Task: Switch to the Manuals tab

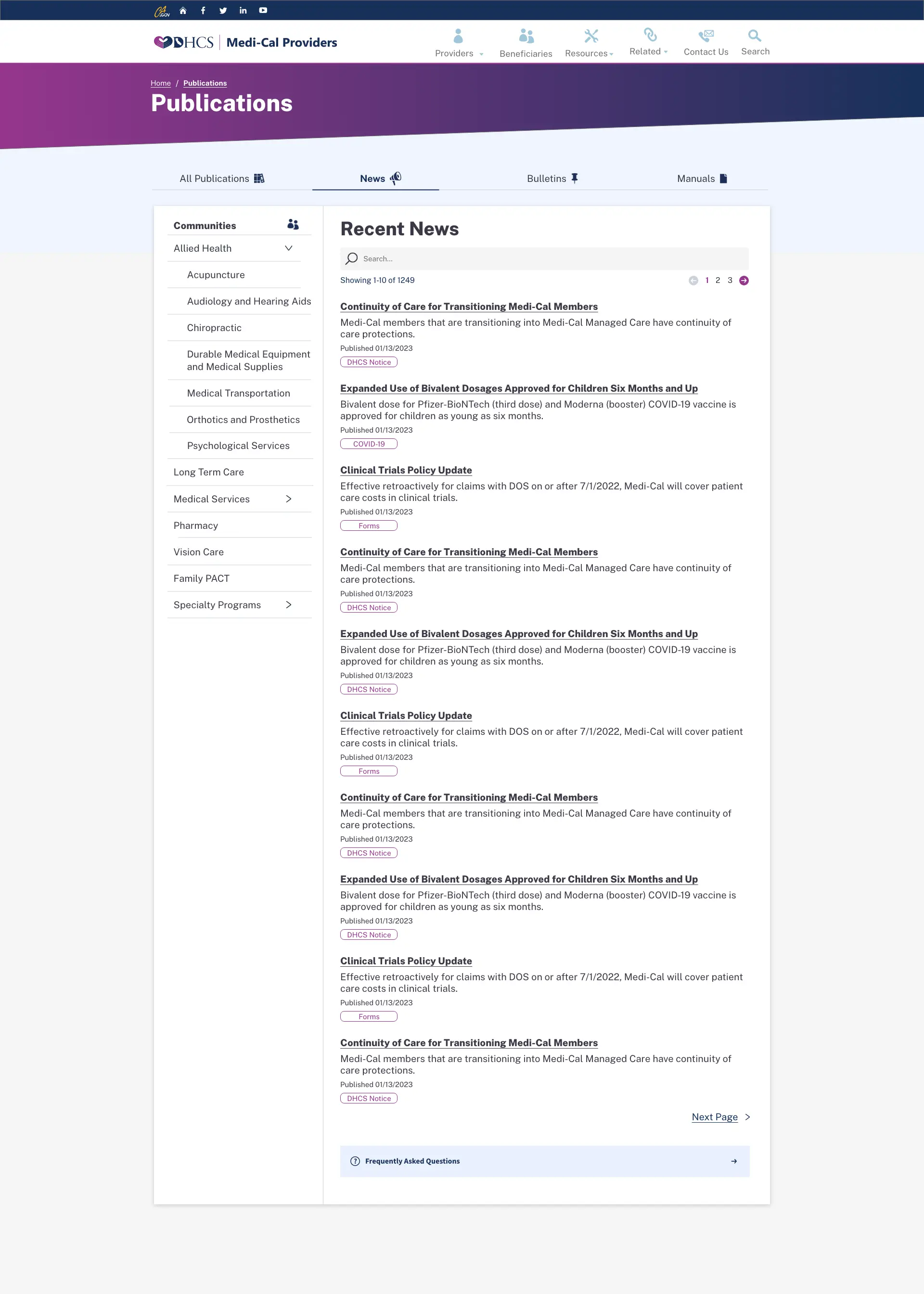Action: tap(701, 178)
